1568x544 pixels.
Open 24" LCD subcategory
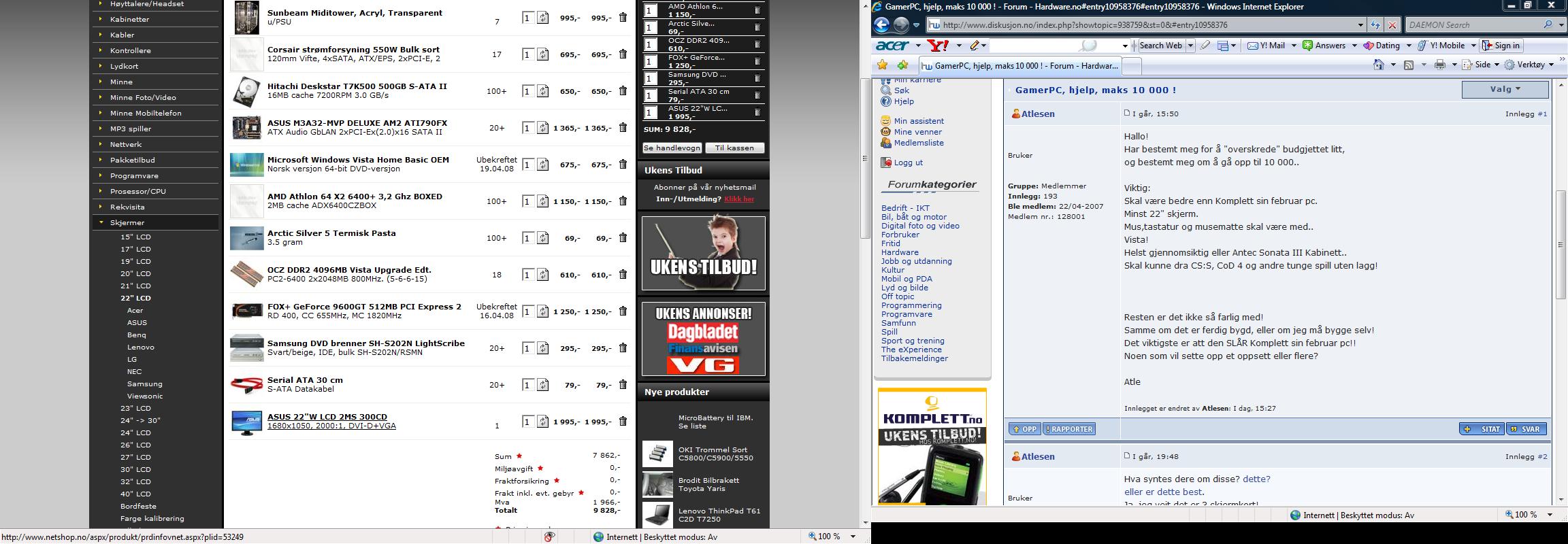point(135,432)
